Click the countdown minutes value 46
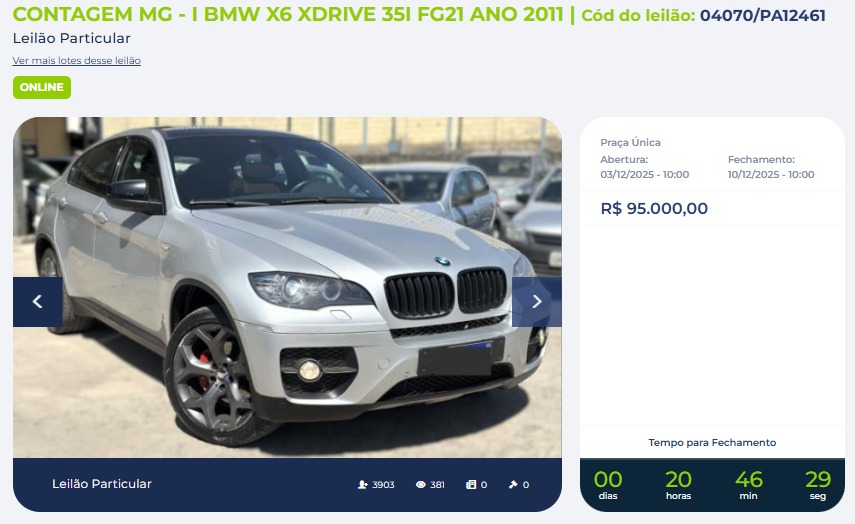The width and height of the screenshot is (855, 524). 748,479
